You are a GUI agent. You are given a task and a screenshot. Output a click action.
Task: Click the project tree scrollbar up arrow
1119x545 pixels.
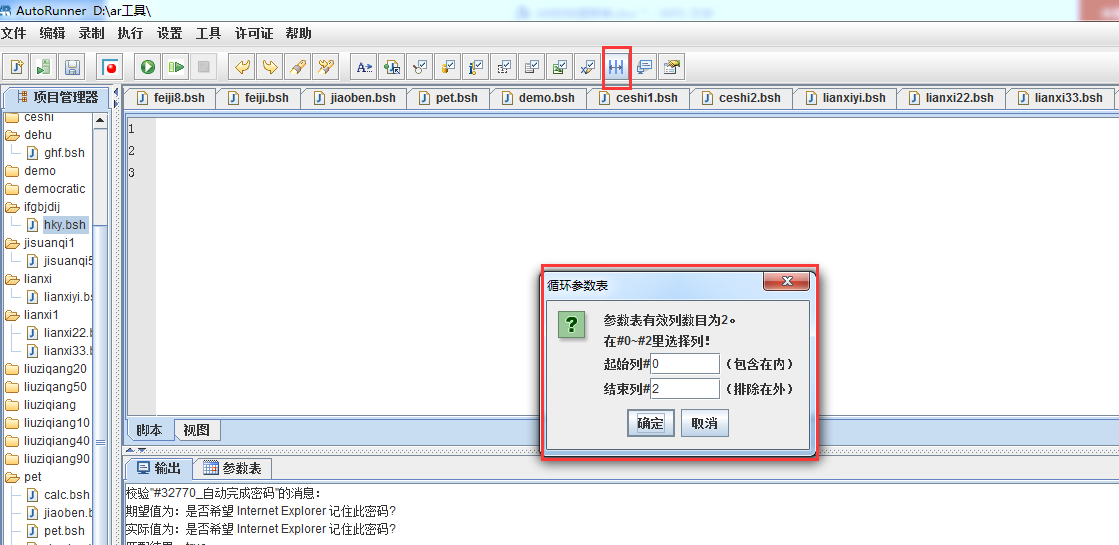[100, 121]
